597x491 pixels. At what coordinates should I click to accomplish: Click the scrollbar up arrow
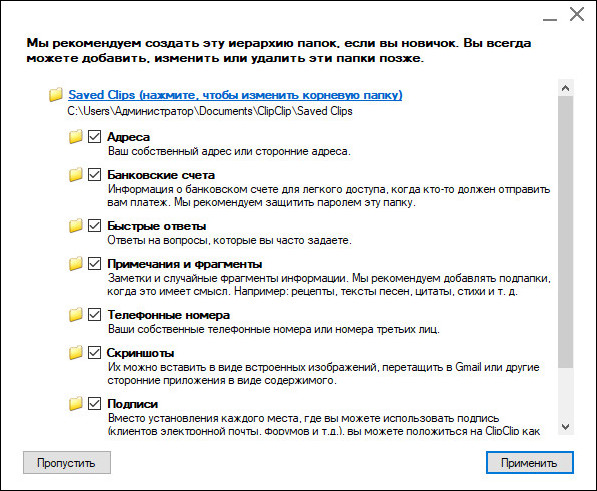(x=565, y=88)
